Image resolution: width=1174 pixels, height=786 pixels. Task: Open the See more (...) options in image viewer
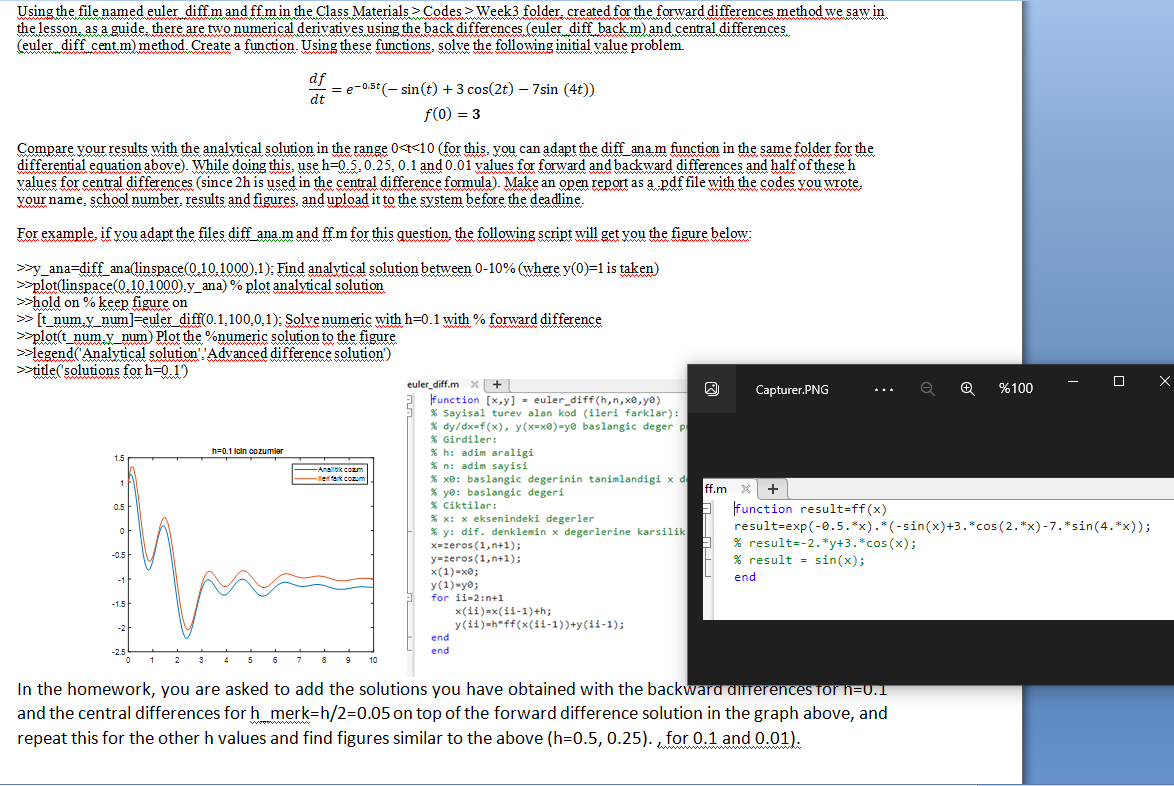tap(884, 389)
